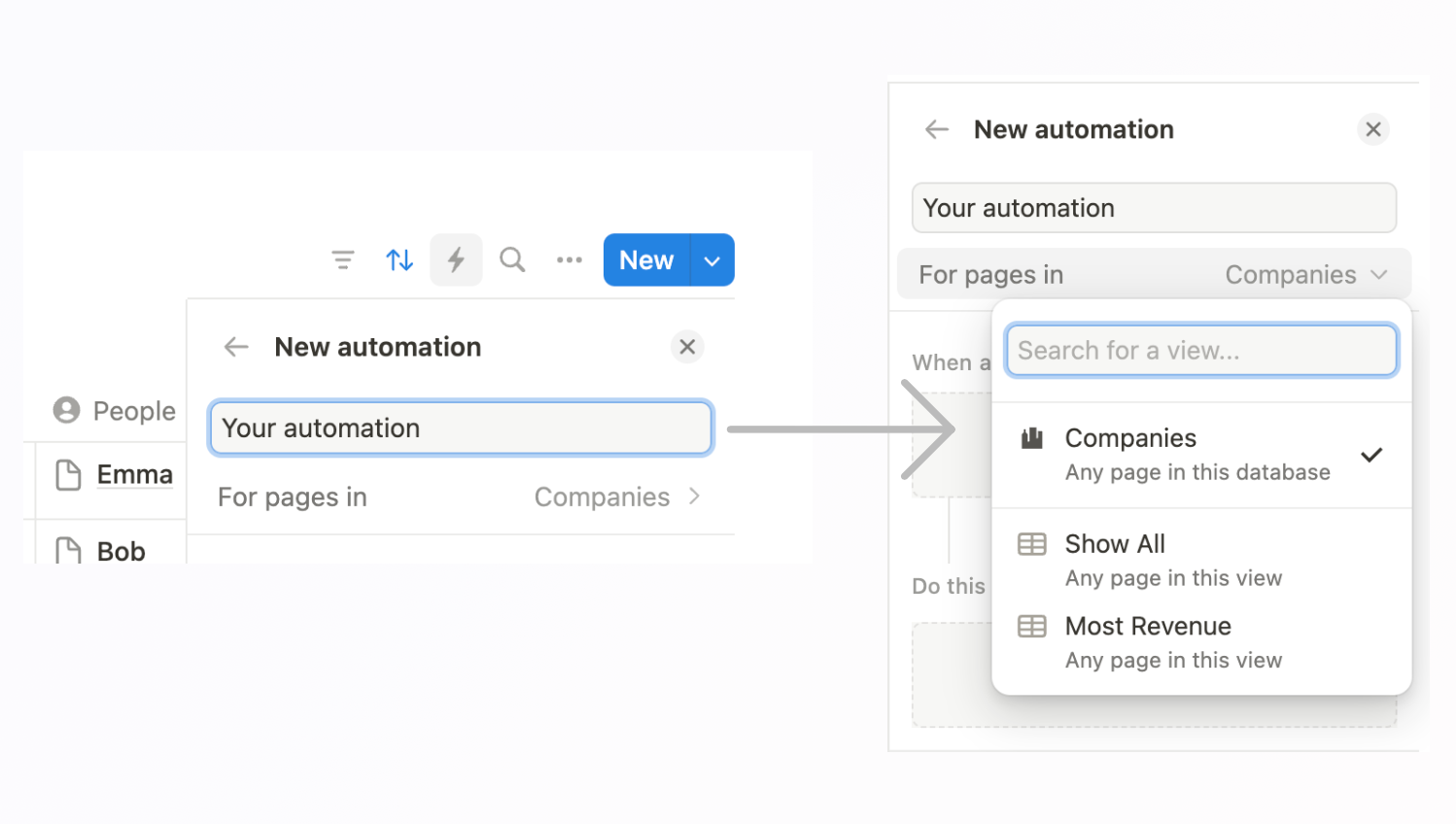Image resolution: width=1456 pixels, height=824 pixels.
Task: Click the table icon beside Most Revenue
Action: 1032,627
